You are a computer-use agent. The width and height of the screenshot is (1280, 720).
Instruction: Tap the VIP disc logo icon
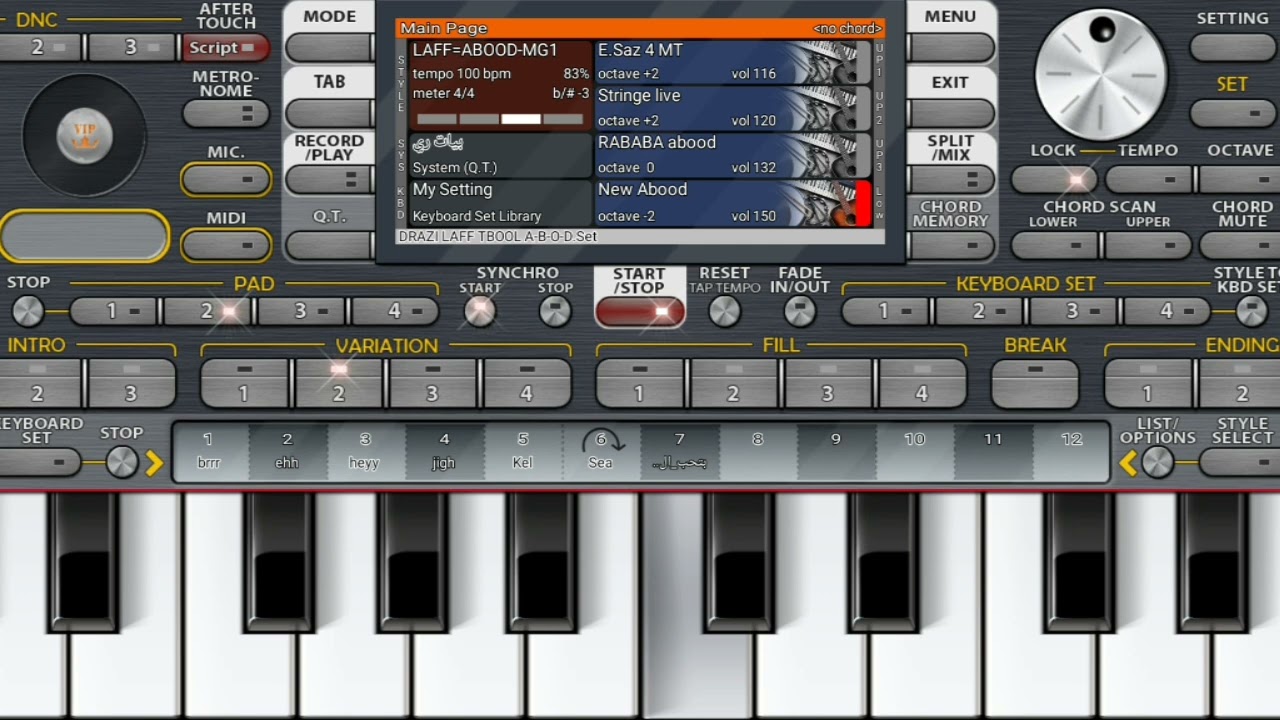85,134
